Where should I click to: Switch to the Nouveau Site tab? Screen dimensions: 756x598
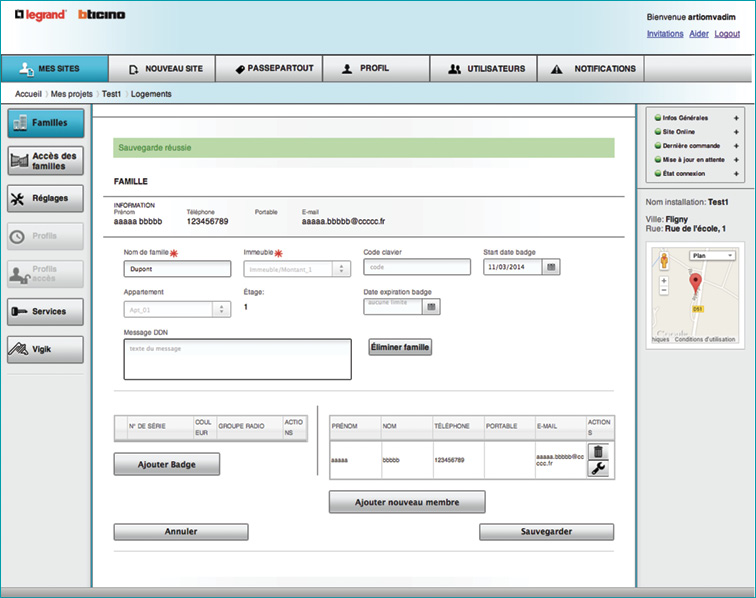(166, 69)
